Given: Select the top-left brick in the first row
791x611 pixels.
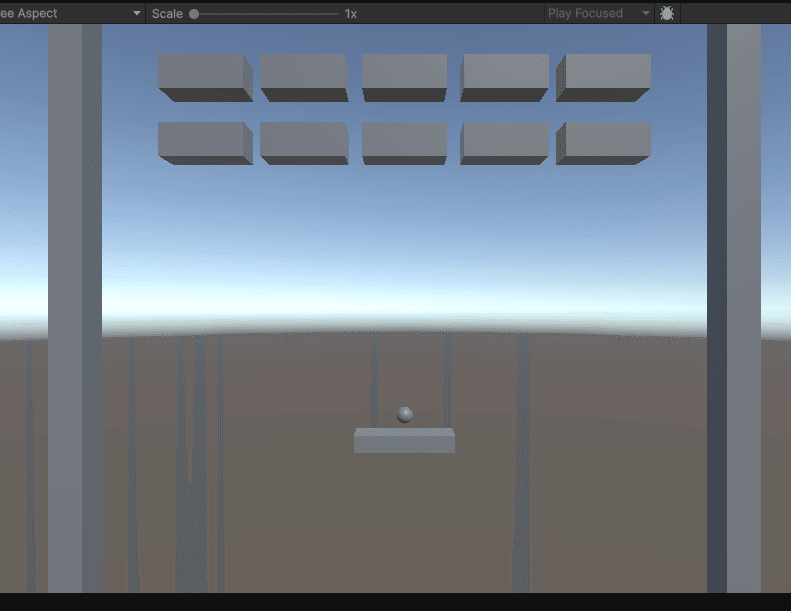Looking at the screenshot, I should 205,78.
